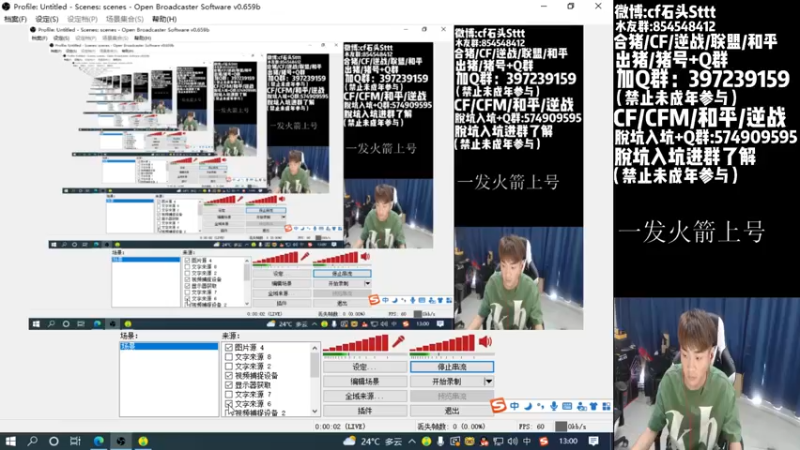Click the 0:00:02 (LIVE) status text

click(340, 427)
